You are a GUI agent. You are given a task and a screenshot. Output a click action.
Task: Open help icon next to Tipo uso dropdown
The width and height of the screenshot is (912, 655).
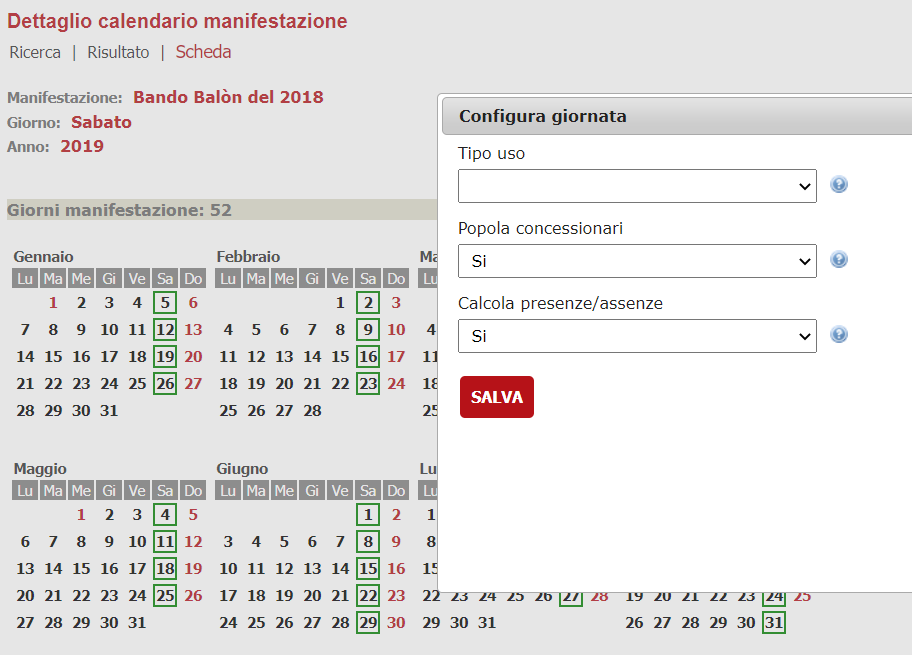(x=838, y=185)
